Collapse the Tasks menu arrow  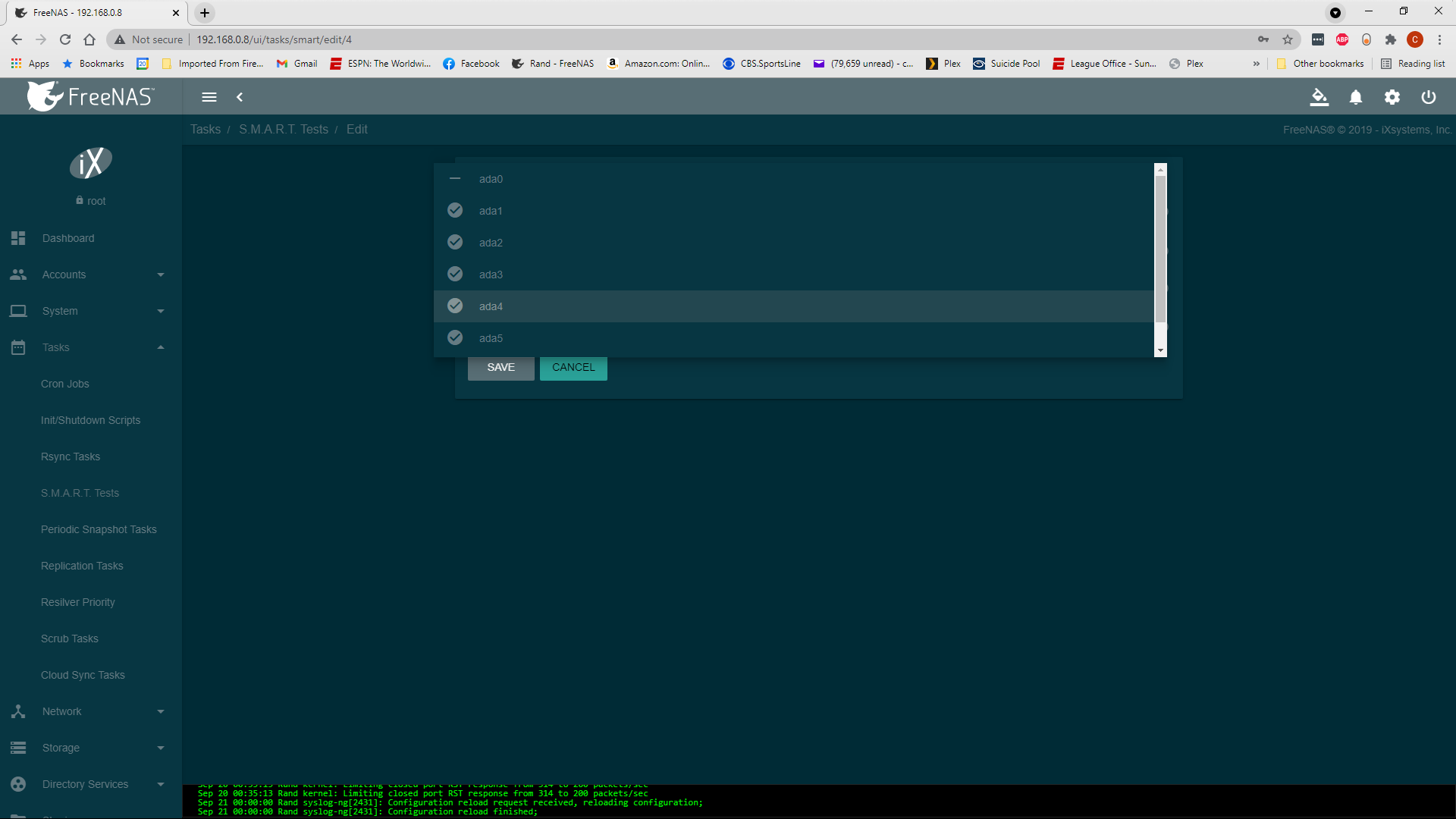[x=161, y=347]
